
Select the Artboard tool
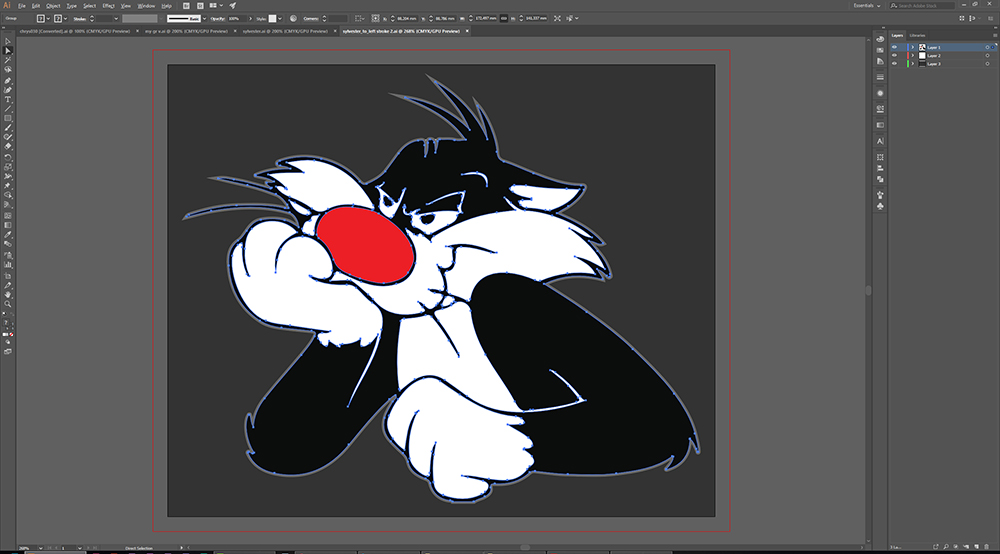pos(8,276)
